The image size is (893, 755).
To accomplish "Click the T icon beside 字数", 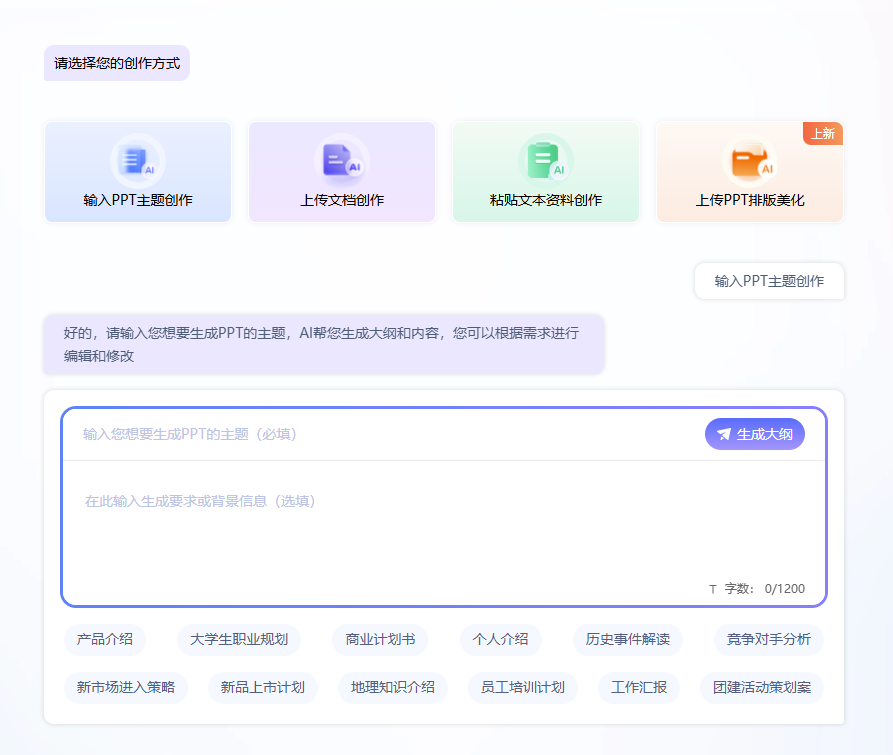I will pos(712,589).
